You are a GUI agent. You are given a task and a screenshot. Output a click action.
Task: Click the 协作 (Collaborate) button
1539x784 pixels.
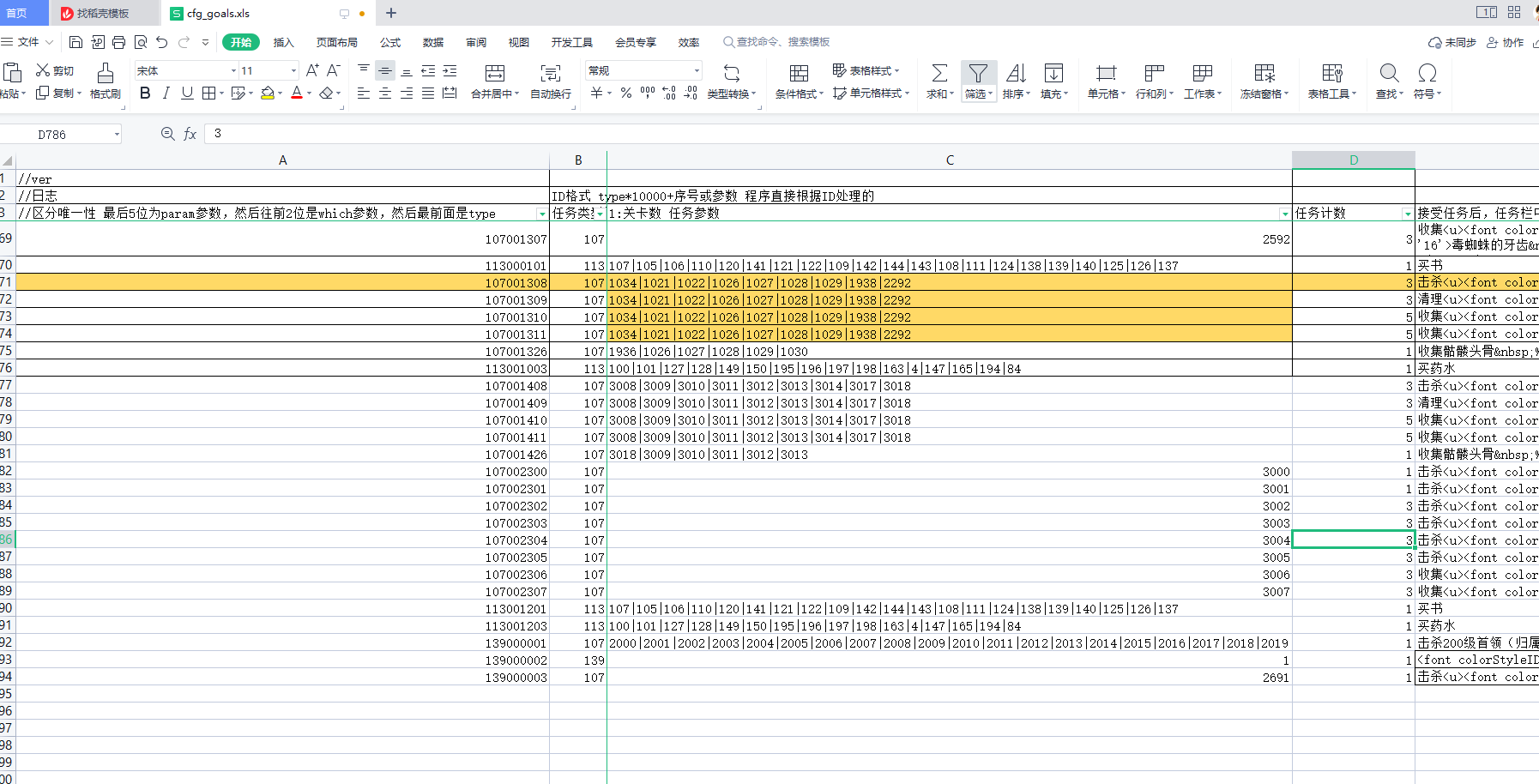(x=1506, y=42)
